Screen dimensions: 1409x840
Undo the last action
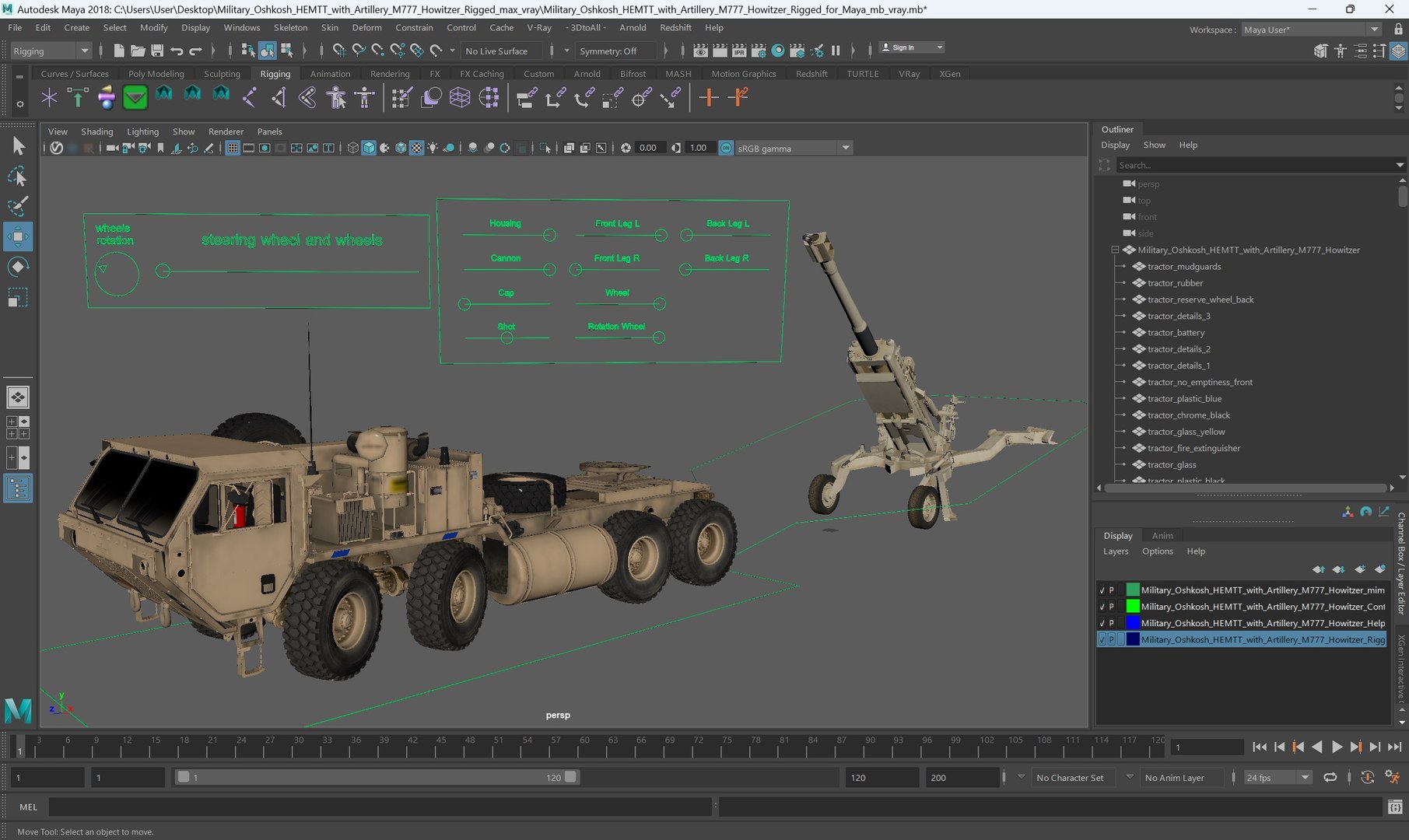[x=177, y=51]
